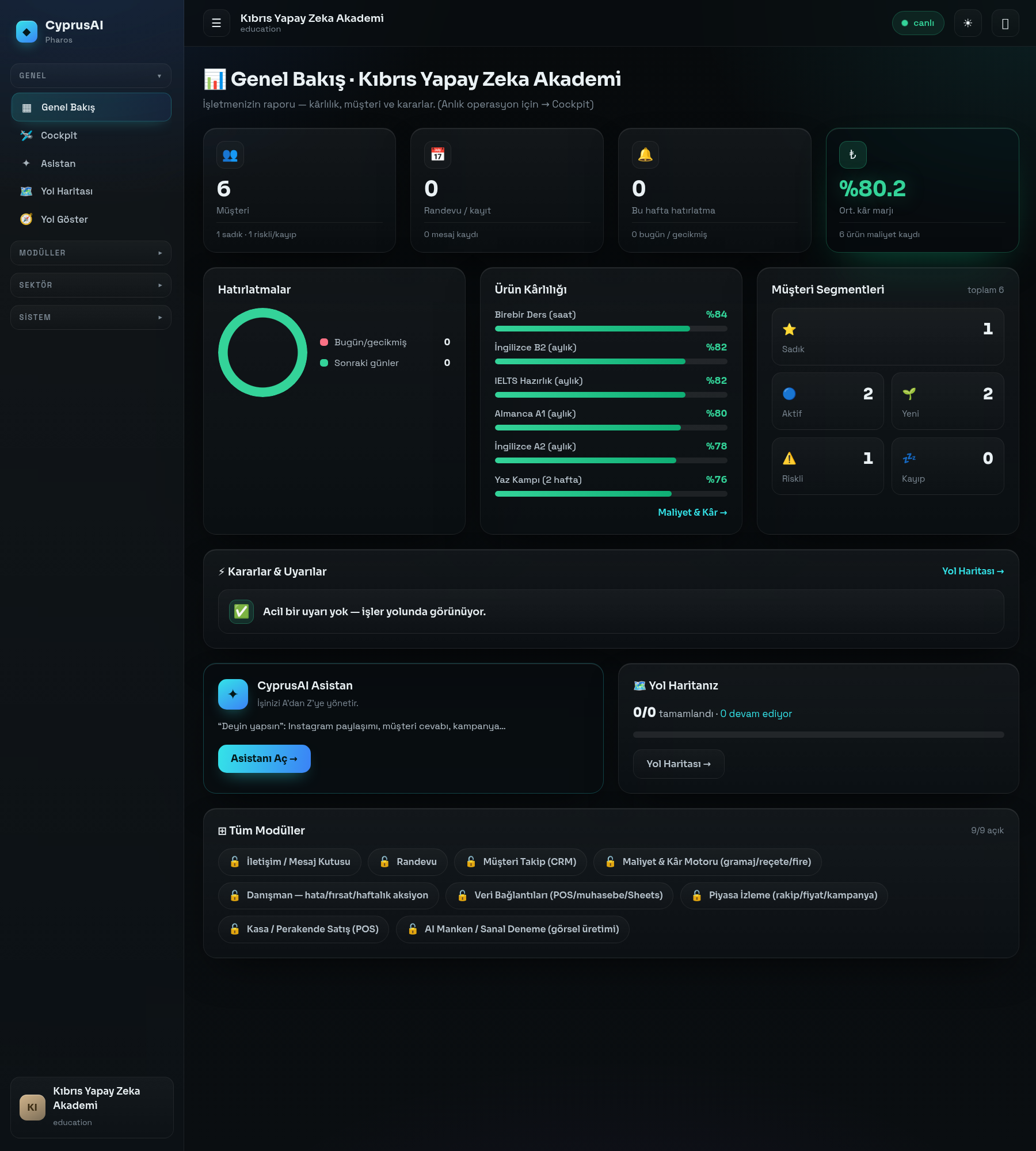Click the IELTS Hazırlık (aylık) row label
The image size is (1036, 1151).
coord(539,381)
